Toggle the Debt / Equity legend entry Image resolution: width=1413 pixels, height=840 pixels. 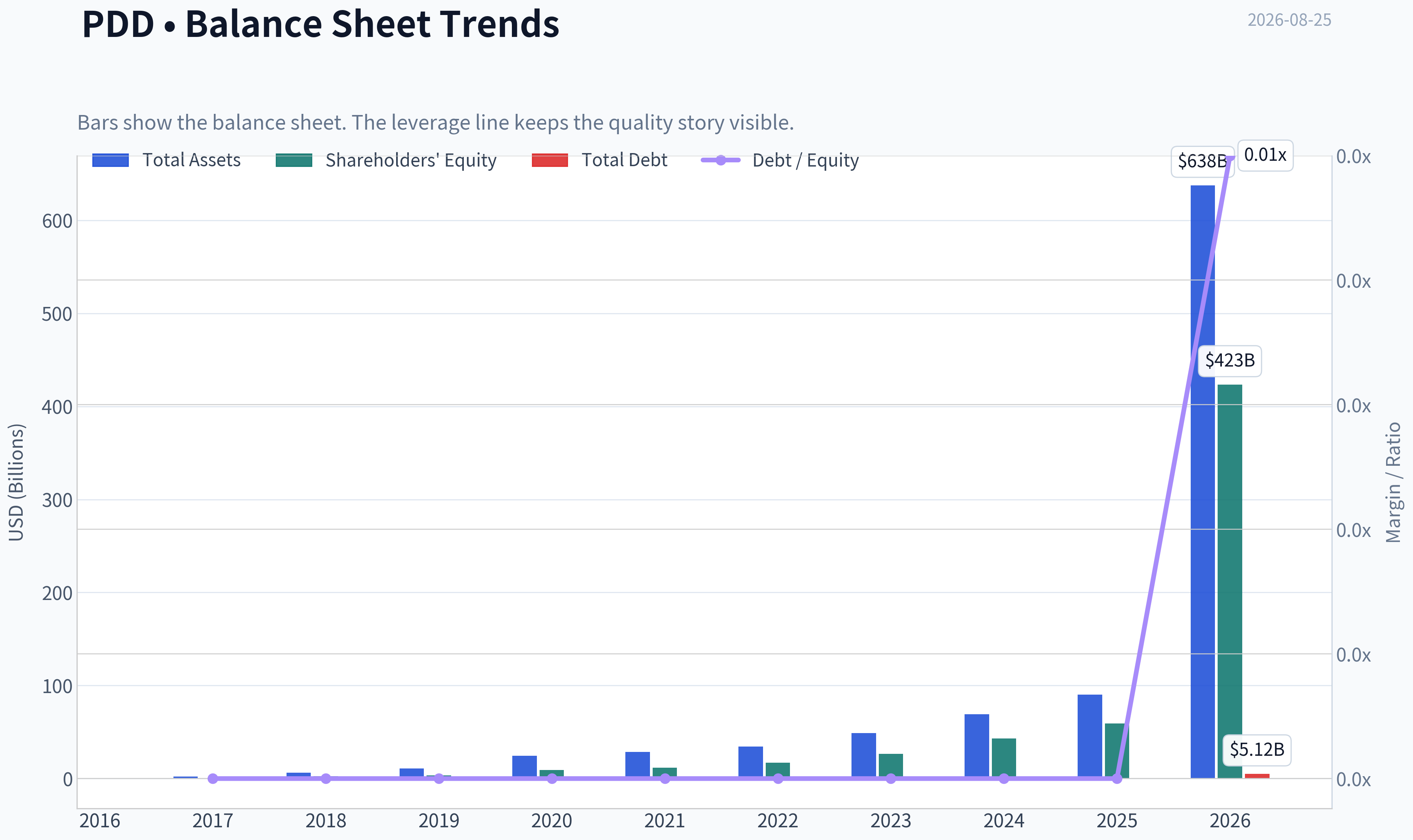780,160
